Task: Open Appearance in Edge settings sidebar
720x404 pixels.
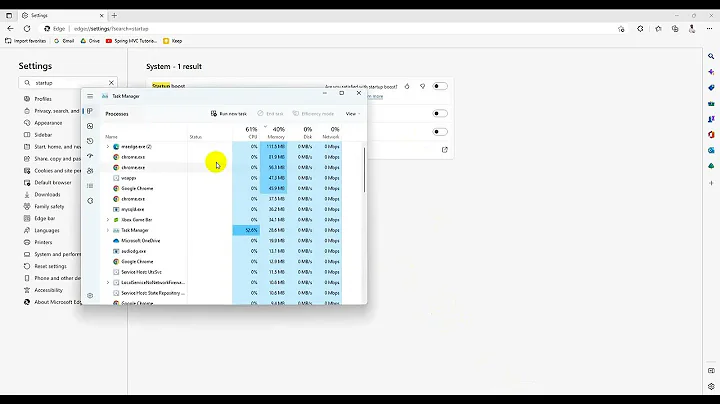Action: [48, 123]
